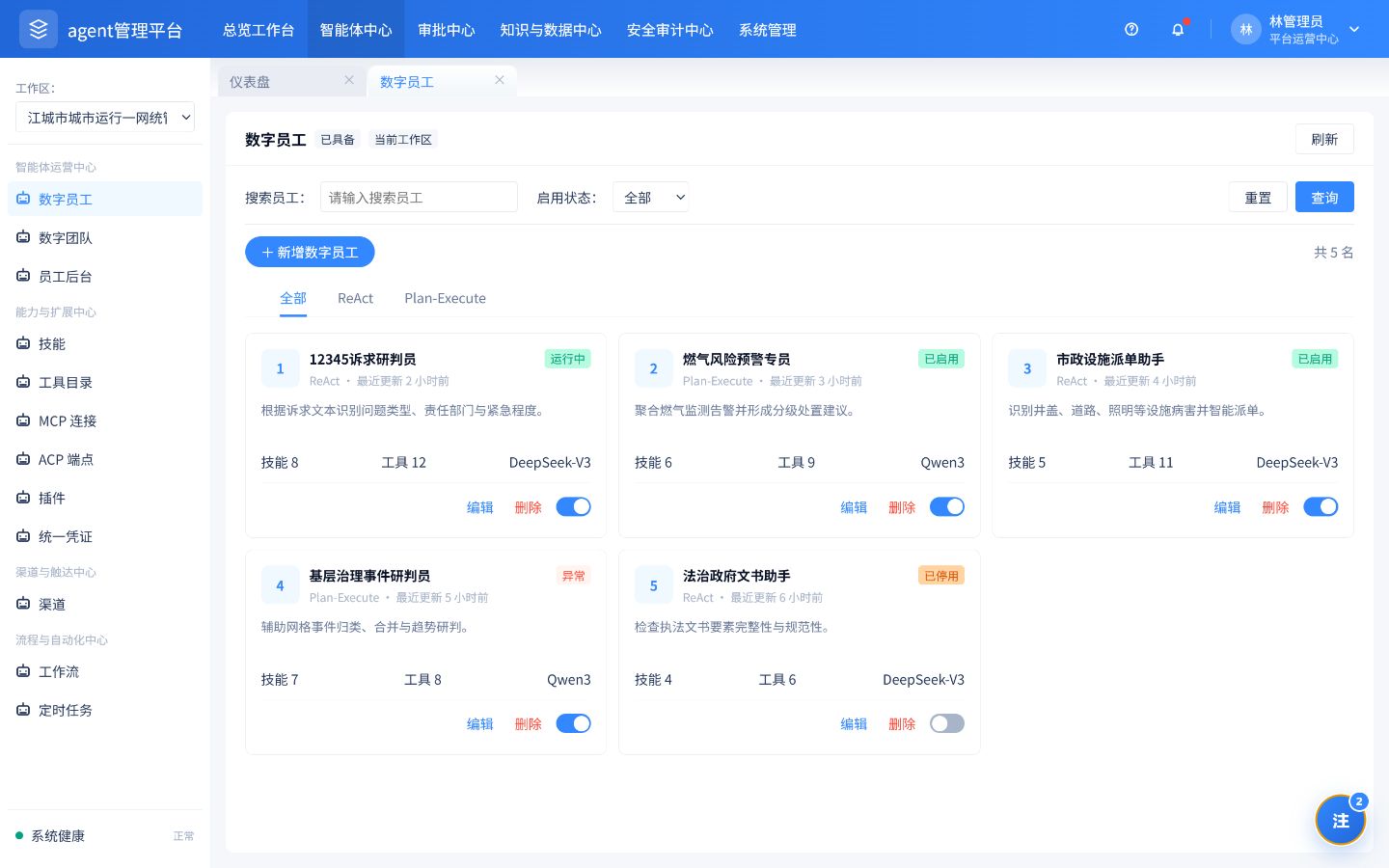Open 审批中心 in top navigation

(x=447, y=30)
